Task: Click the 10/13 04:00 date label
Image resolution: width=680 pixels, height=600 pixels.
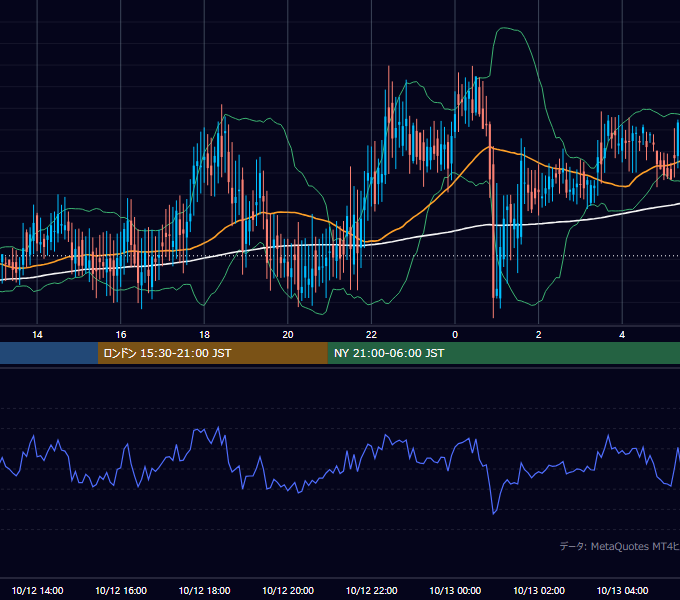Action: (622, 590)
